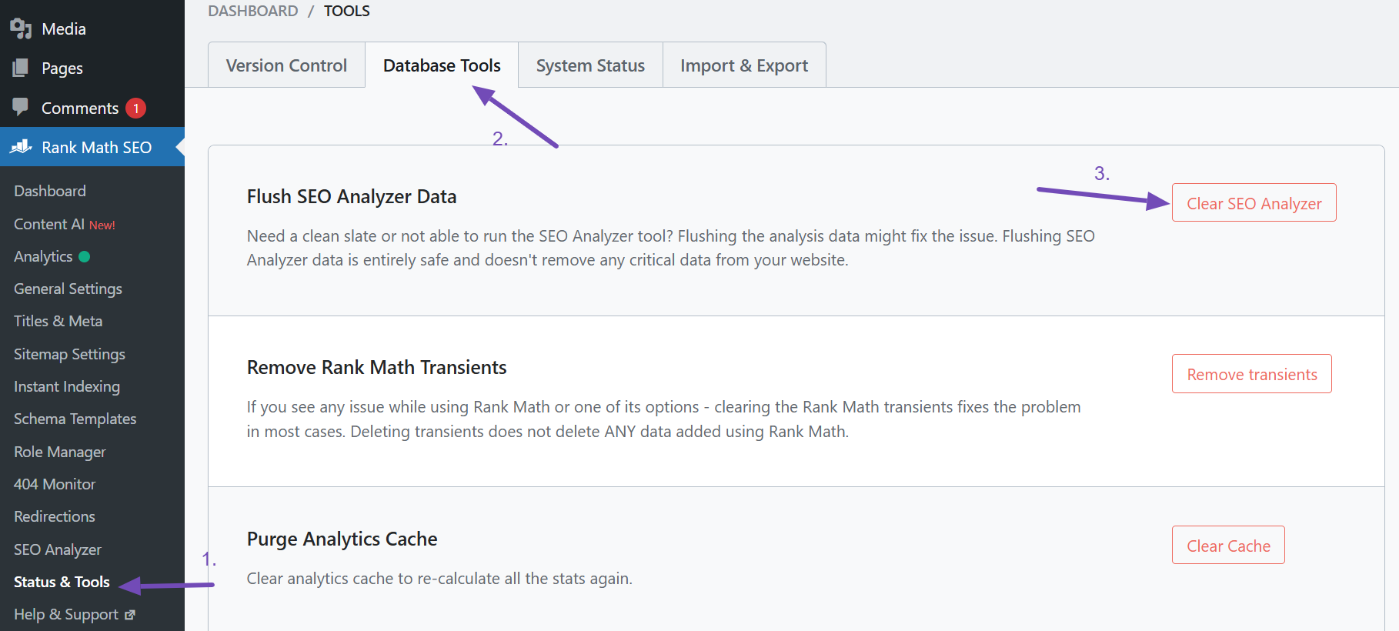Open the Import & Export tab
This screenshot has height=631, width=1399.
point(744,65)
